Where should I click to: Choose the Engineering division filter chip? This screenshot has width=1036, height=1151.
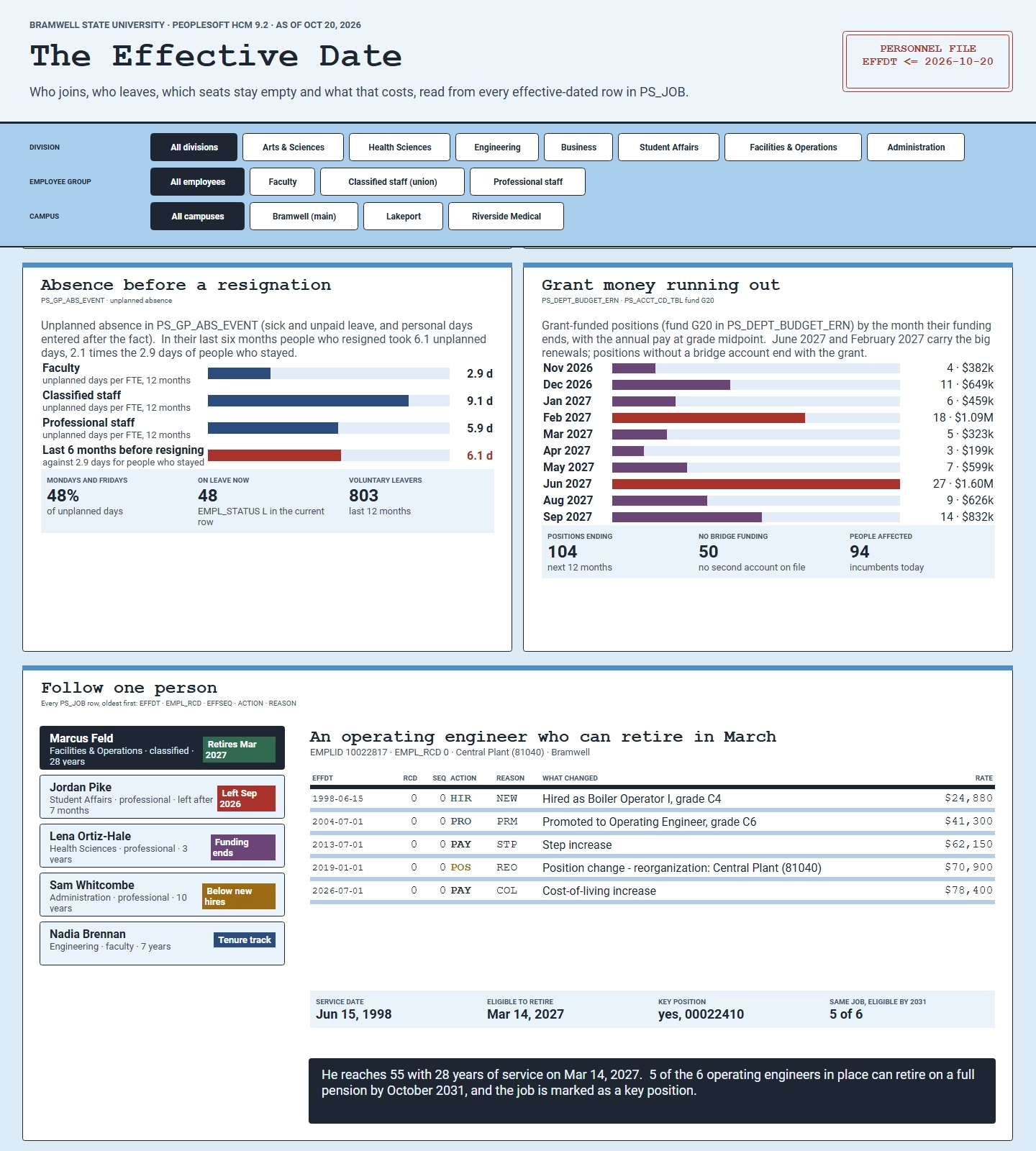coord(497,147)
